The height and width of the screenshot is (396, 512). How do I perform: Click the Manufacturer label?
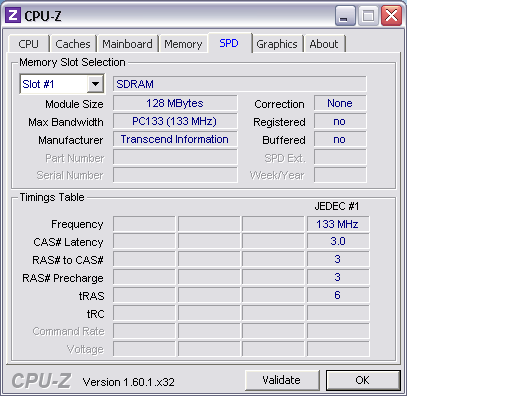tap(71, 140)
